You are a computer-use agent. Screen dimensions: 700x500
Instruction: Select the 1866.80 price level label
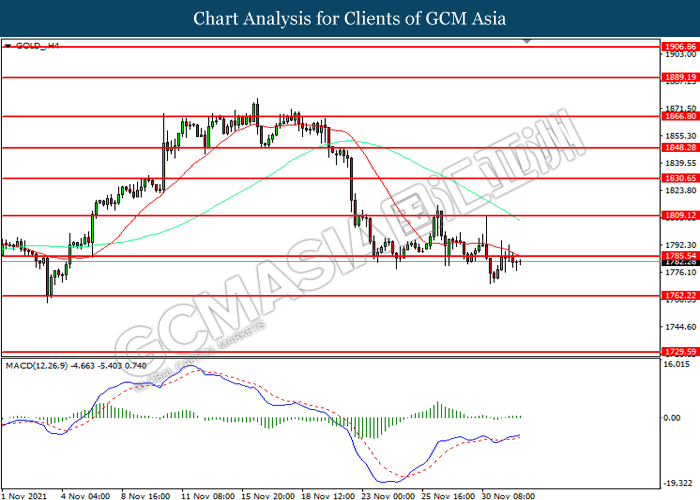click(680, 116)
